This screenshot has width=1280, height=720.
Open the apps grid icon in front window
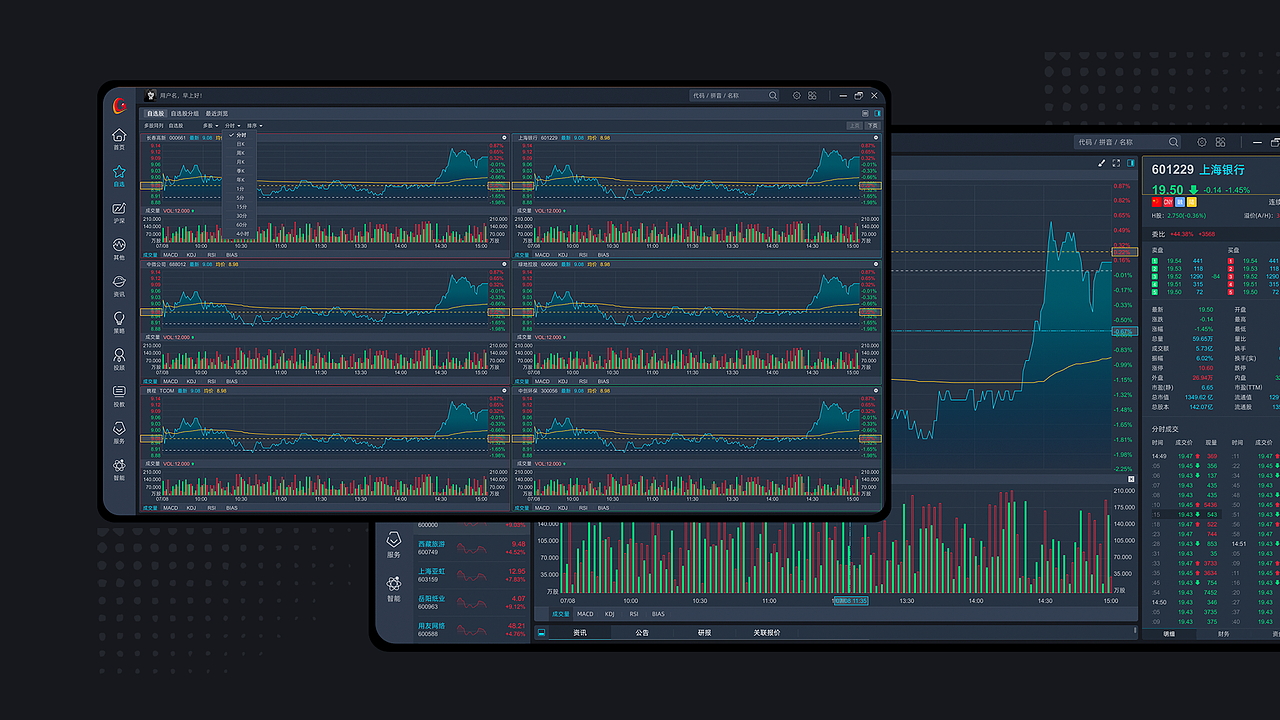[x=811, y=96]
